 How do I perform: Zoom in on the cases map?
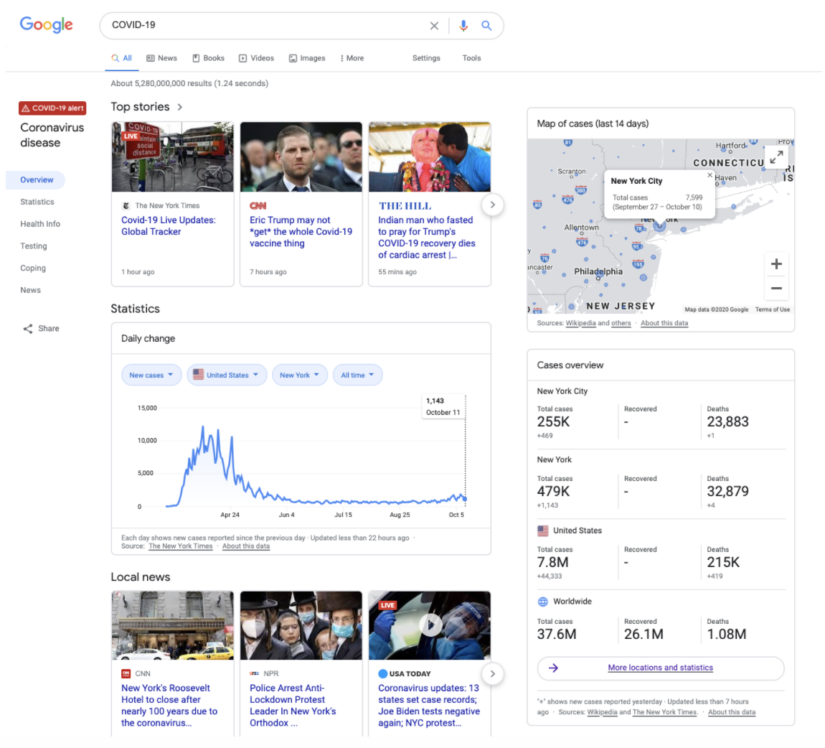point(776,264)
